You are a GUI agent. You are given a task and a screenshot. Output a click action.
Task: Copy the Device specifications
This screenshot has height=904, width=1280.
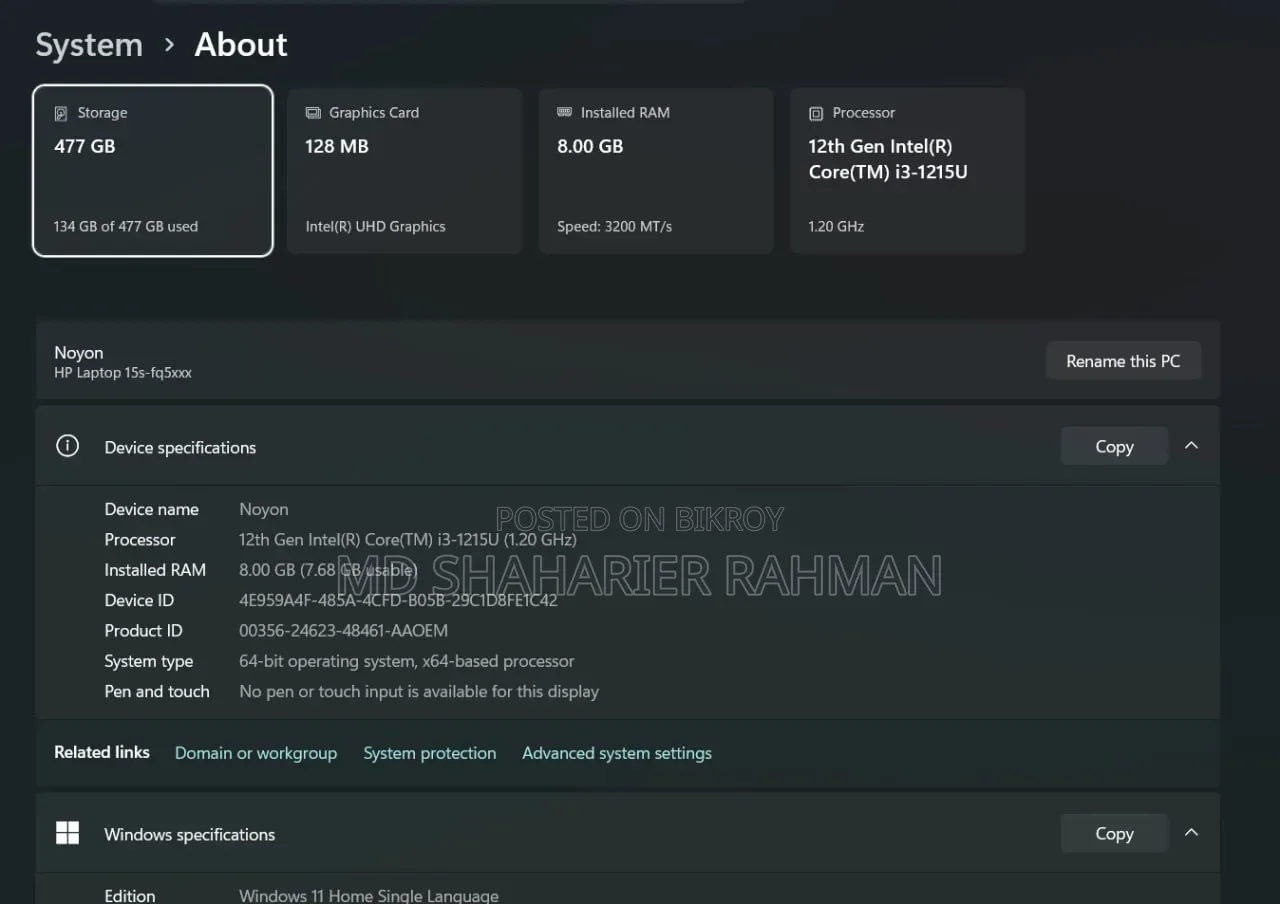1114,447
